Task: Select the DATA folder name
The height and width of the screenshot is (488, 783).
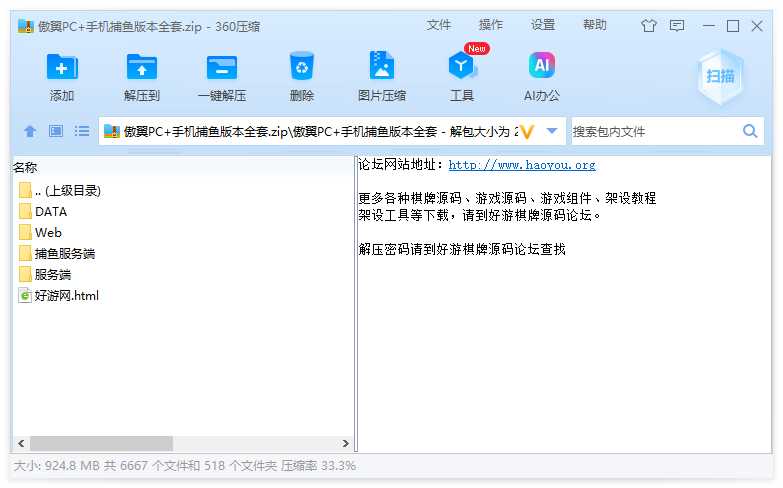Action: 51,212
